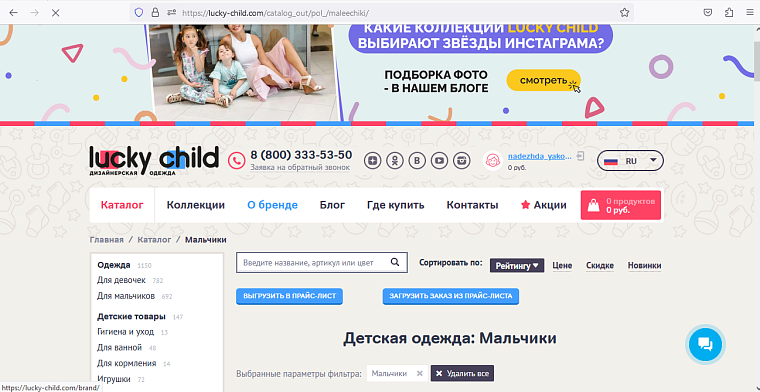Go back using the browser back arrow
Viewport: 760px width, 392px height.
coord(14,13)
